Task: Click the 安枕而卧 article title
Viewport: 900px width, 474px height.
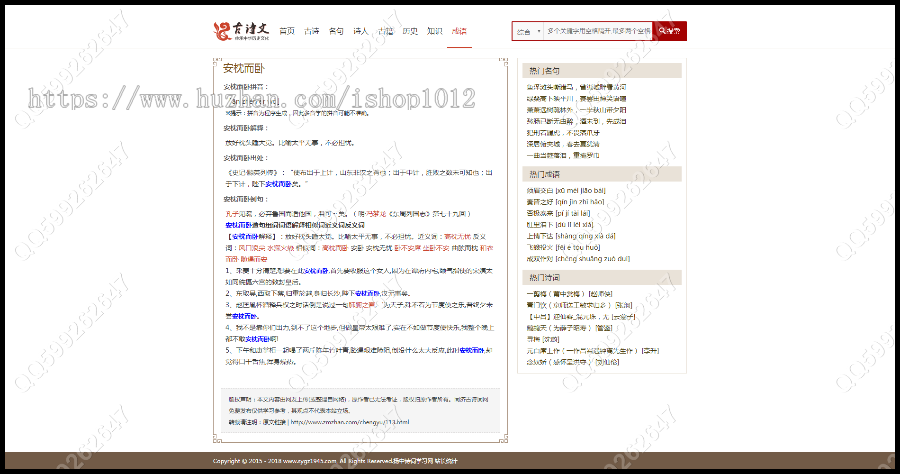Action: (243, 69)
